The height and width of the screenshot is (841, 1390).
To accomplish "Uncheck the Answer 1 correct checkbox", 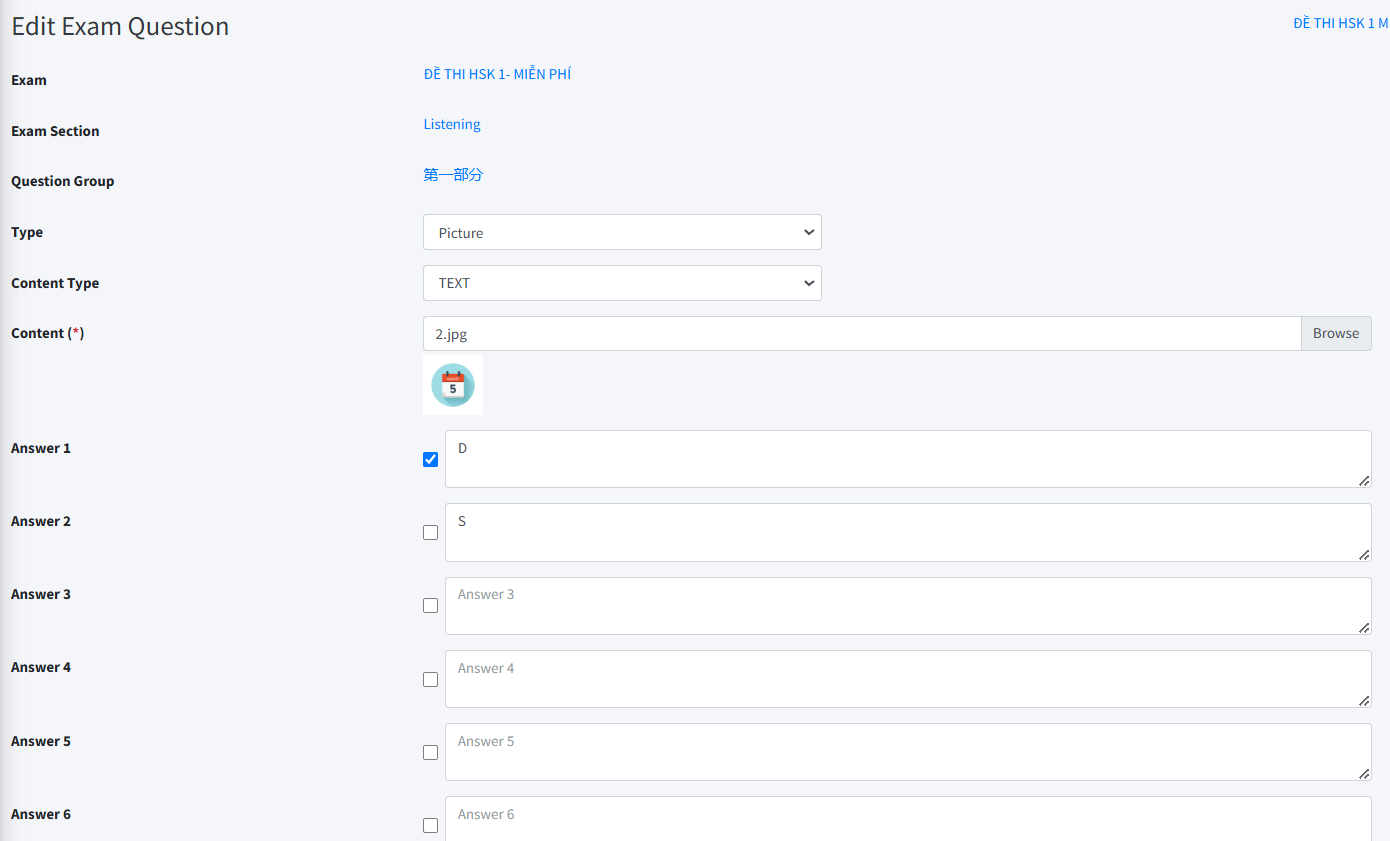I will 430,460.
